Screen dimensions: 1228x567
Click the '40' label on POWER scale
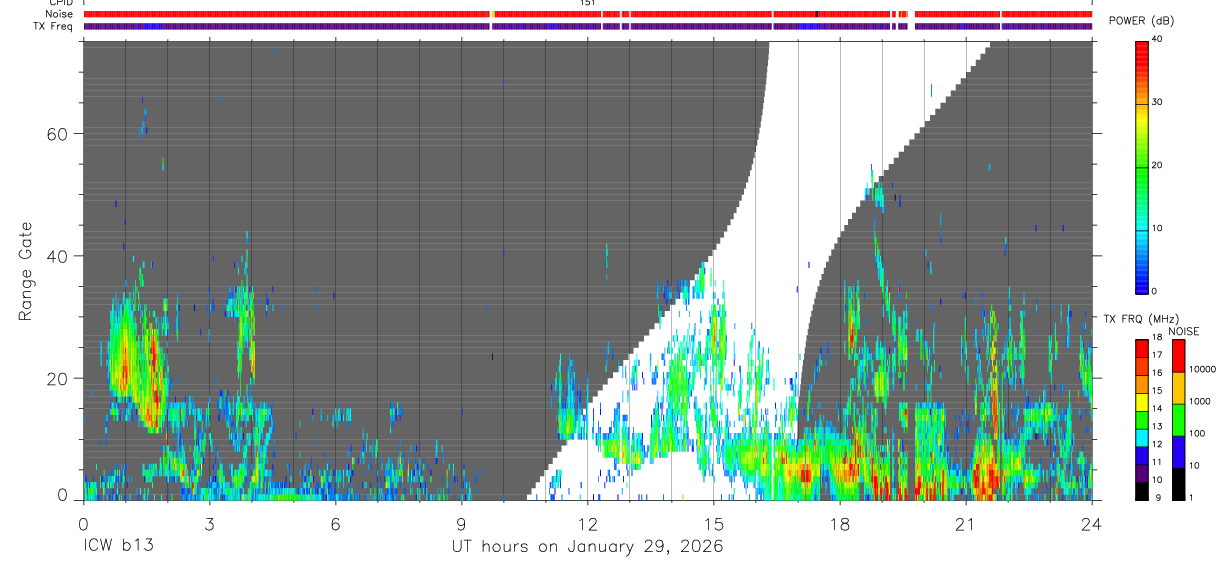(x=1157, y=40)
